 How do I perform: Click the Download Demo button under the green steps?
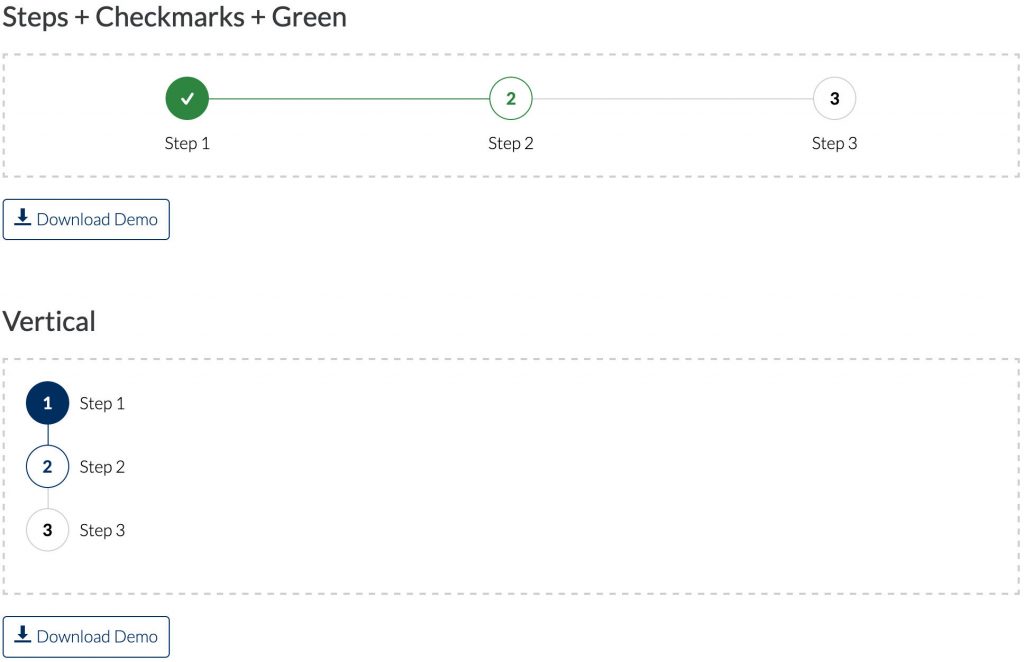pos(87,220)
